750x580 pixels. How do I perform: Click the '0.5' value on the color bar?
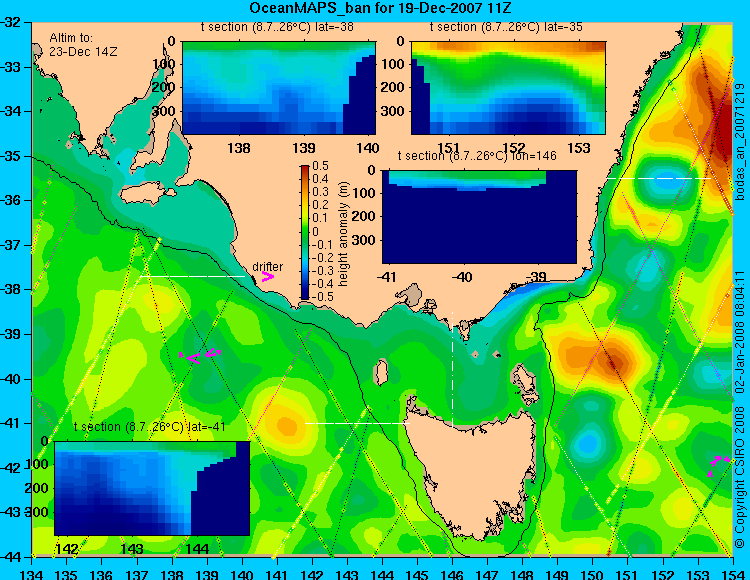click(320, 166)
